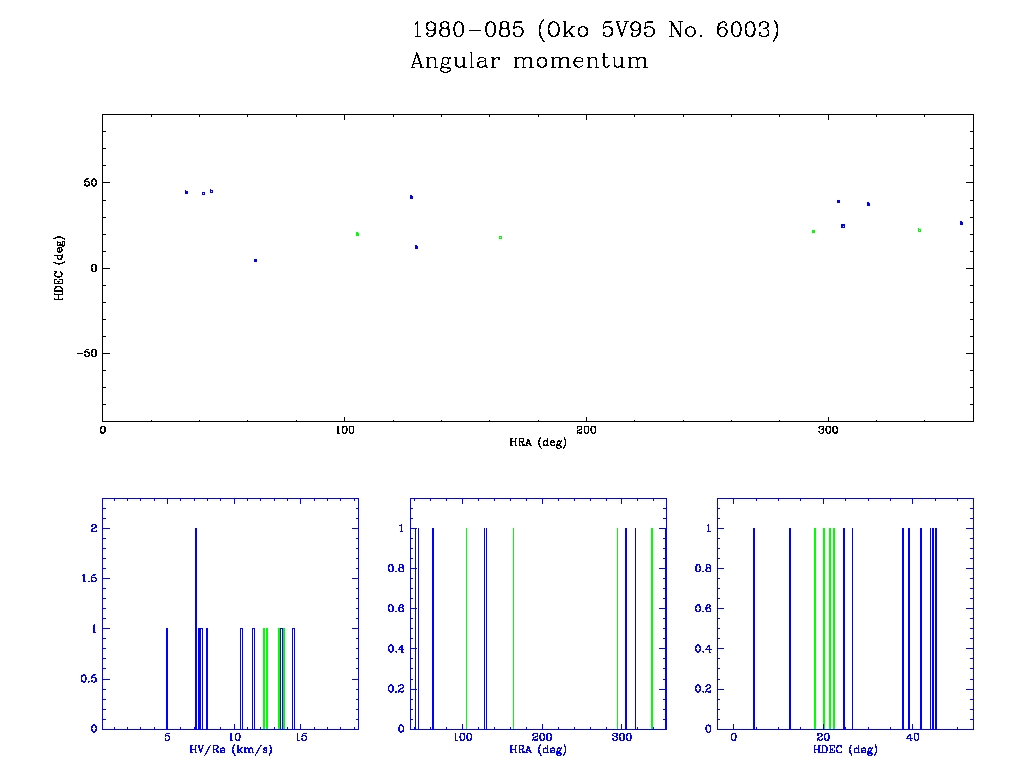
Task: Pick the rightmost blue point in the scatter plot
Action: (961, 223)
